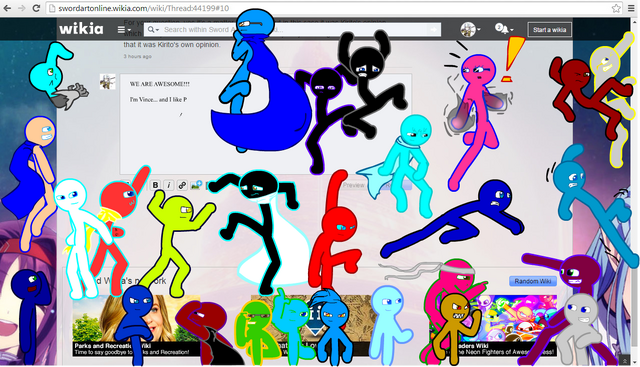The width and height of the screenshot is (640, 367).
Task: Add an image with the photo icon
Action: [x=196, y=185]
